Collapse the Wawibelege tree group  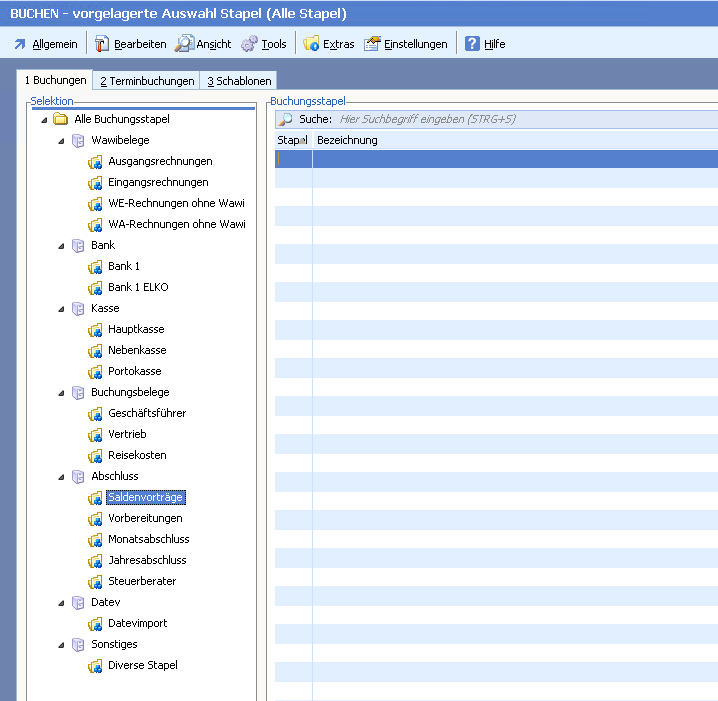62,141
